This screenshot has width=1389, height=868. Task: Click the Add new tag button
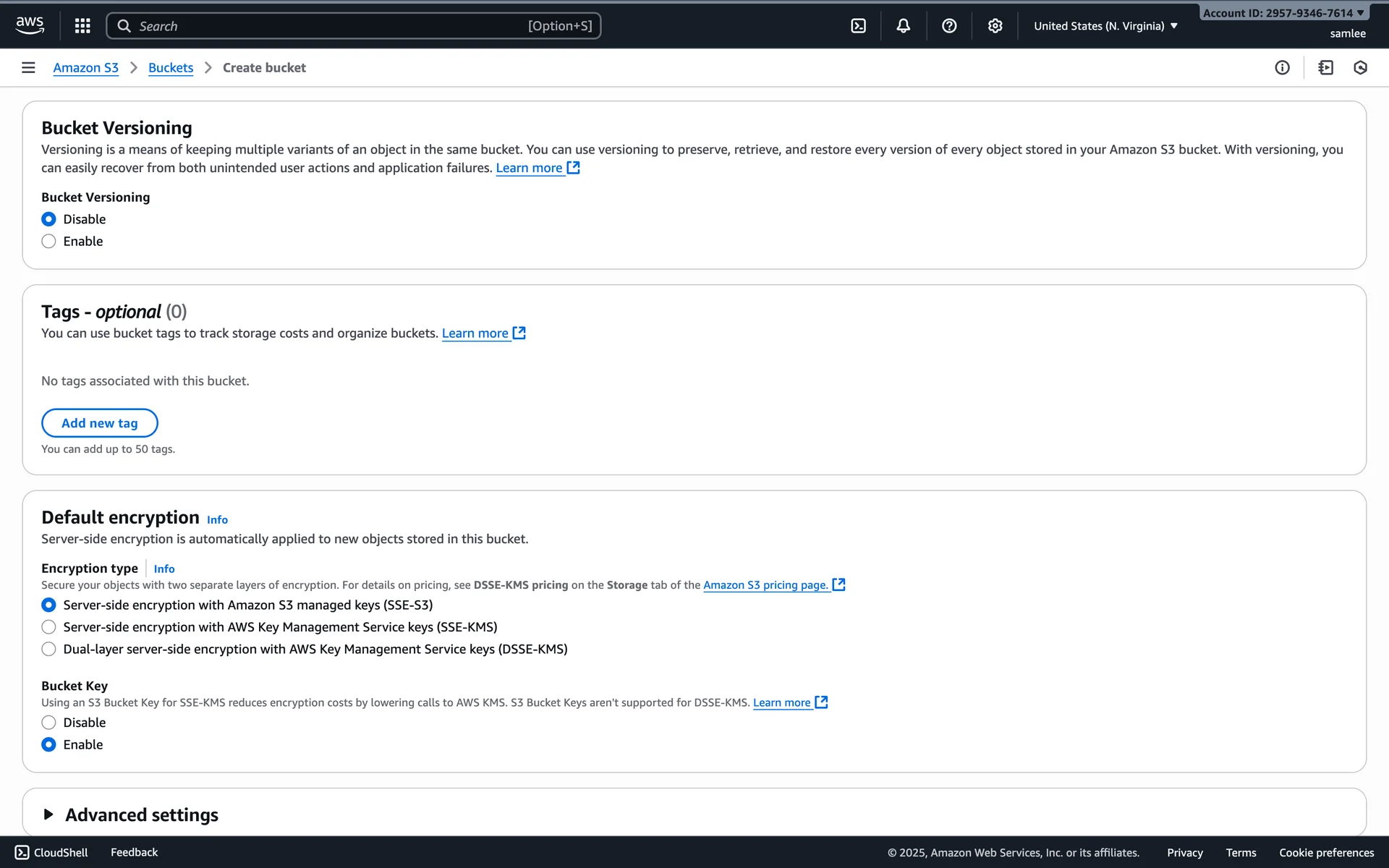pyautogui.click(x=99, y=423)
